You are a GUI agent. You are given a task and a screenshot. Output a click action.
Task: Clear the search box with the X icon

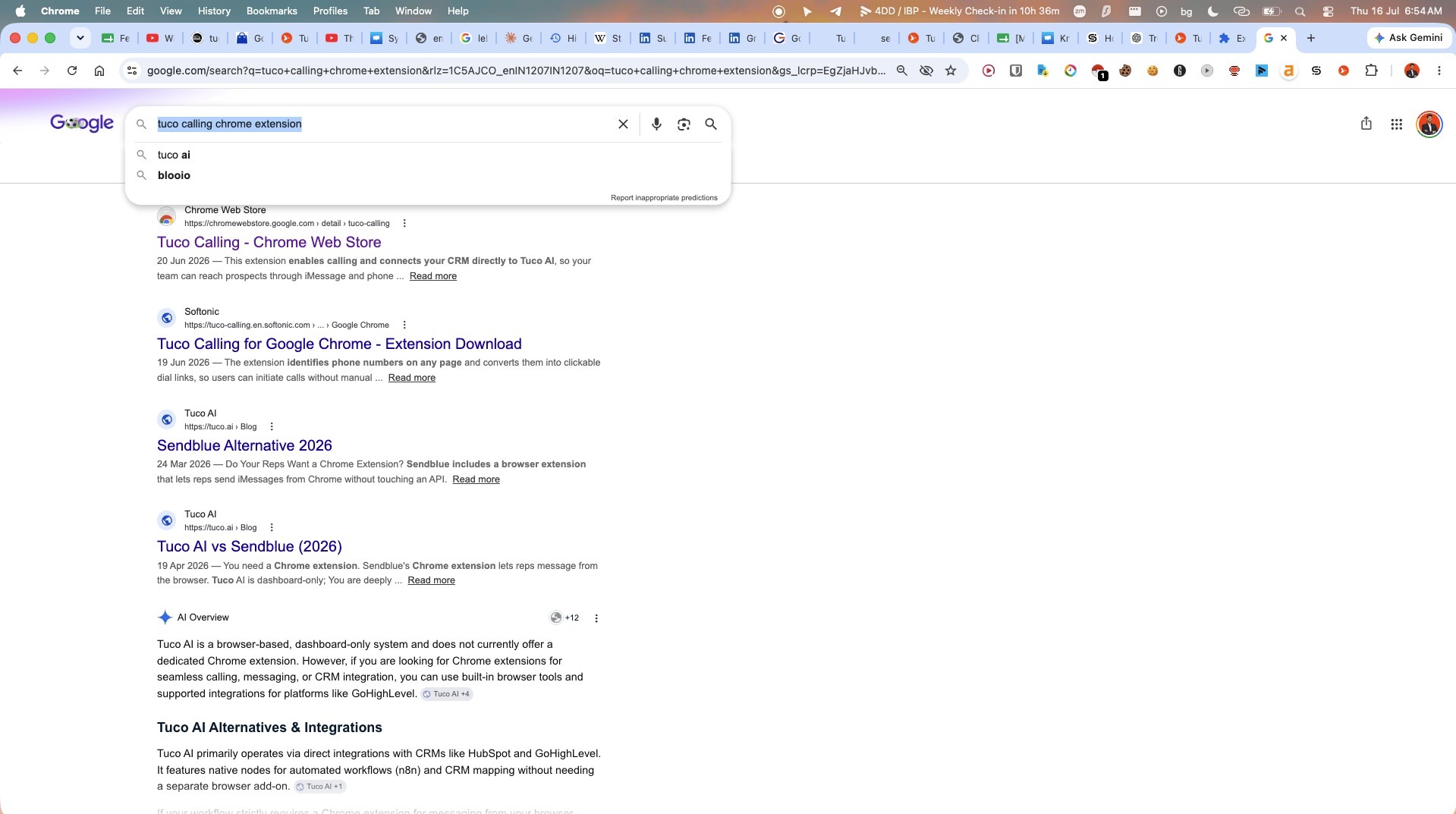pos(623,124)
